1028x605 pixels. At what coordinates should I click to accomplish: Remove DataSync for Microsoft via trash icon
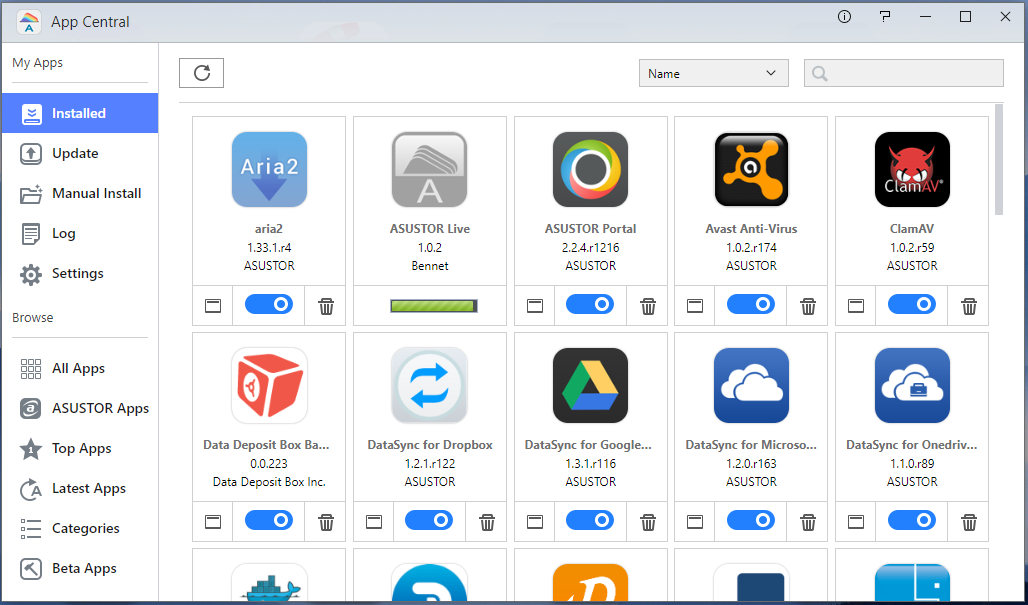pyautogui.click(x=808, y=522)
